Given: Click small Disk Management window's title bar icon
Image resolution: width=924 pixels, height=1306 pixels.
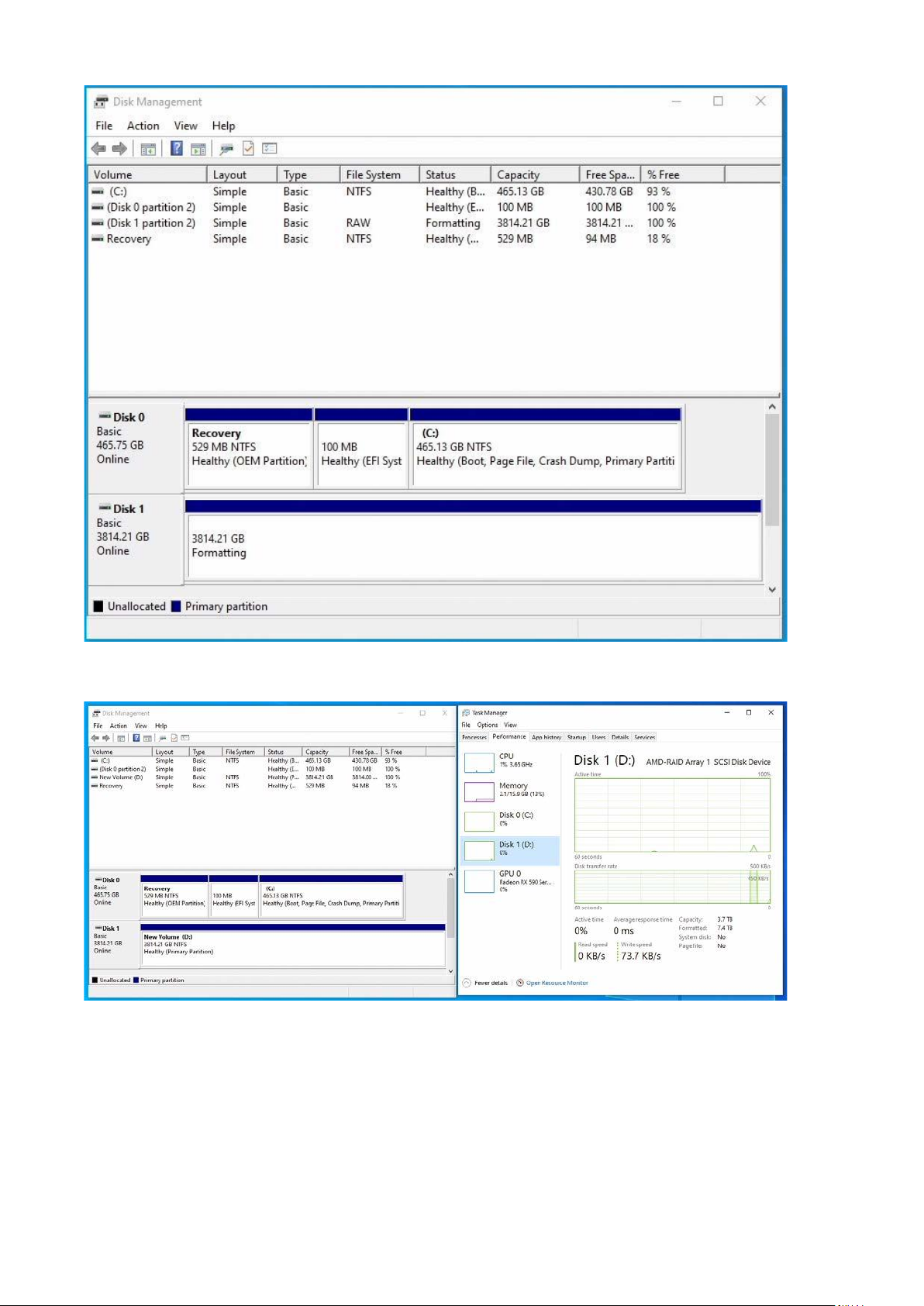Looking at the screenshot, I should coord(96,713).
